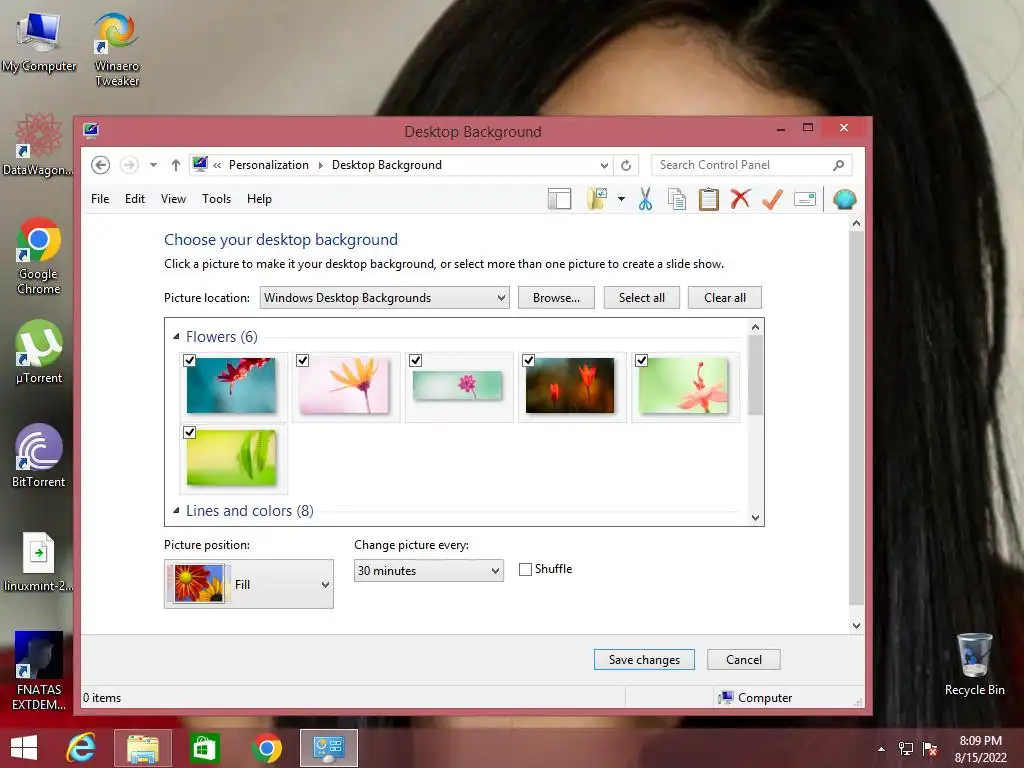Select the µTorrent desktop icon
1024x768 pixels.
pyautogui.click(x=39, y=351)
